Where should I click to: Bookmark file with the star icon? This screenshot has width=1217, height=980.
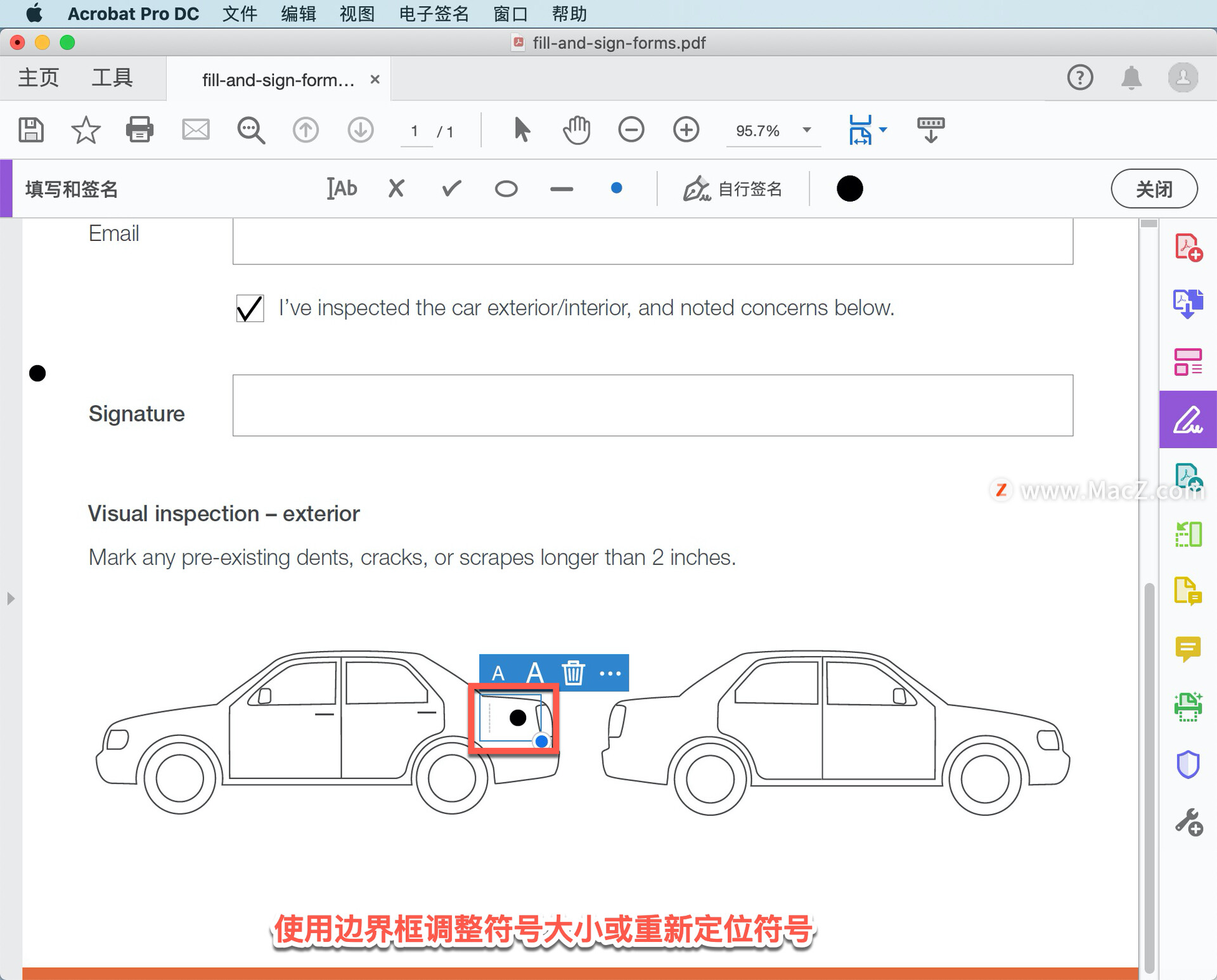(x=86, y=131)
